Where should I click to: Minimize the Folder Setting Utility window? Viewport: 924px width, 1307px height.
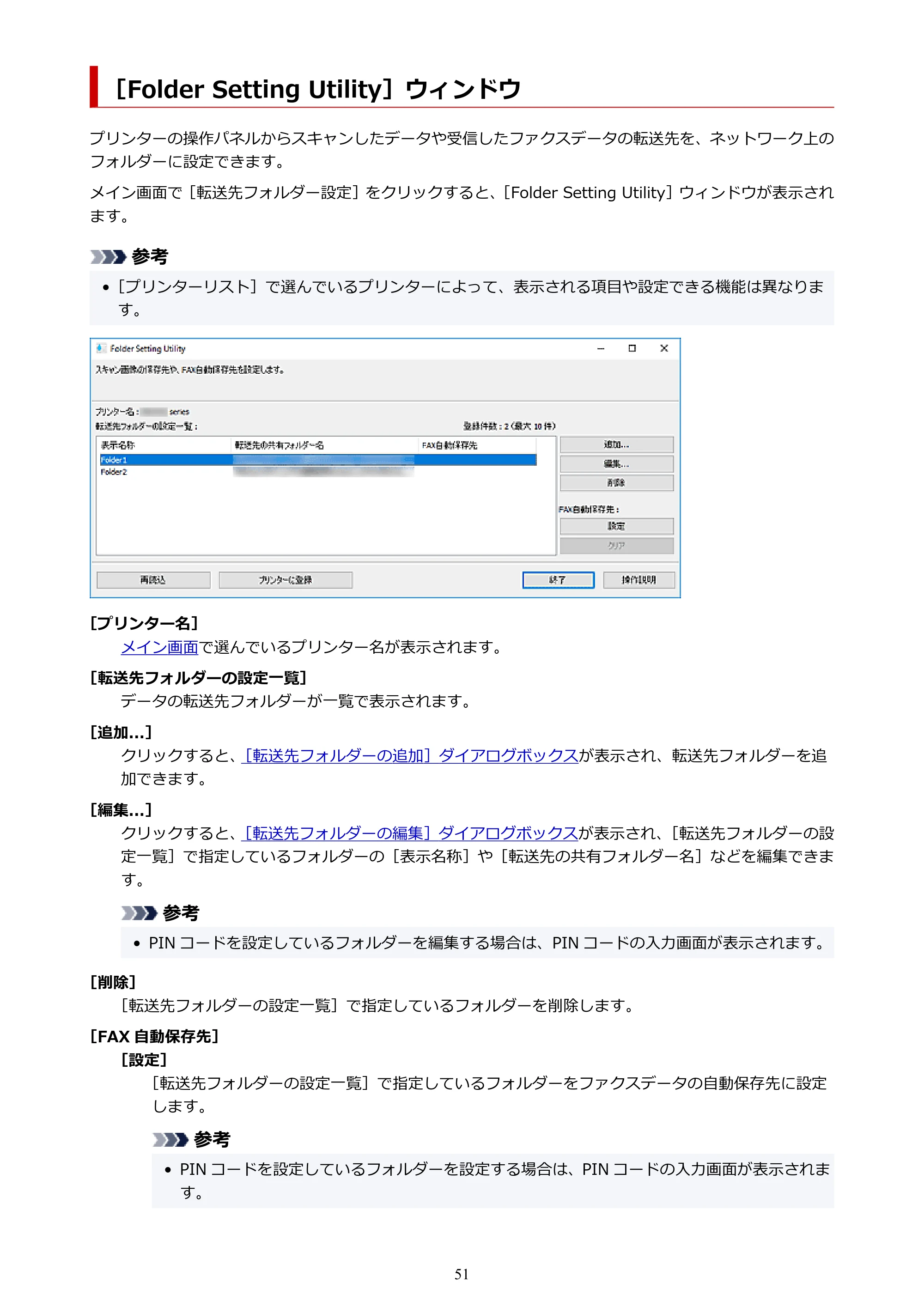(600, 348)
